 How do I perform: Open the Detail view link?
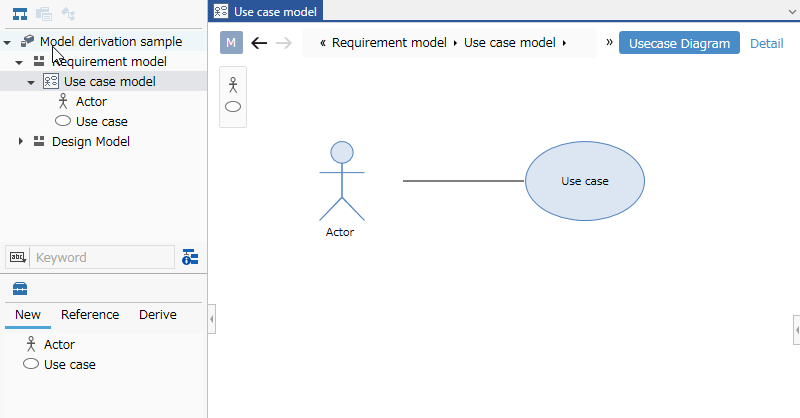coord(766,43)
